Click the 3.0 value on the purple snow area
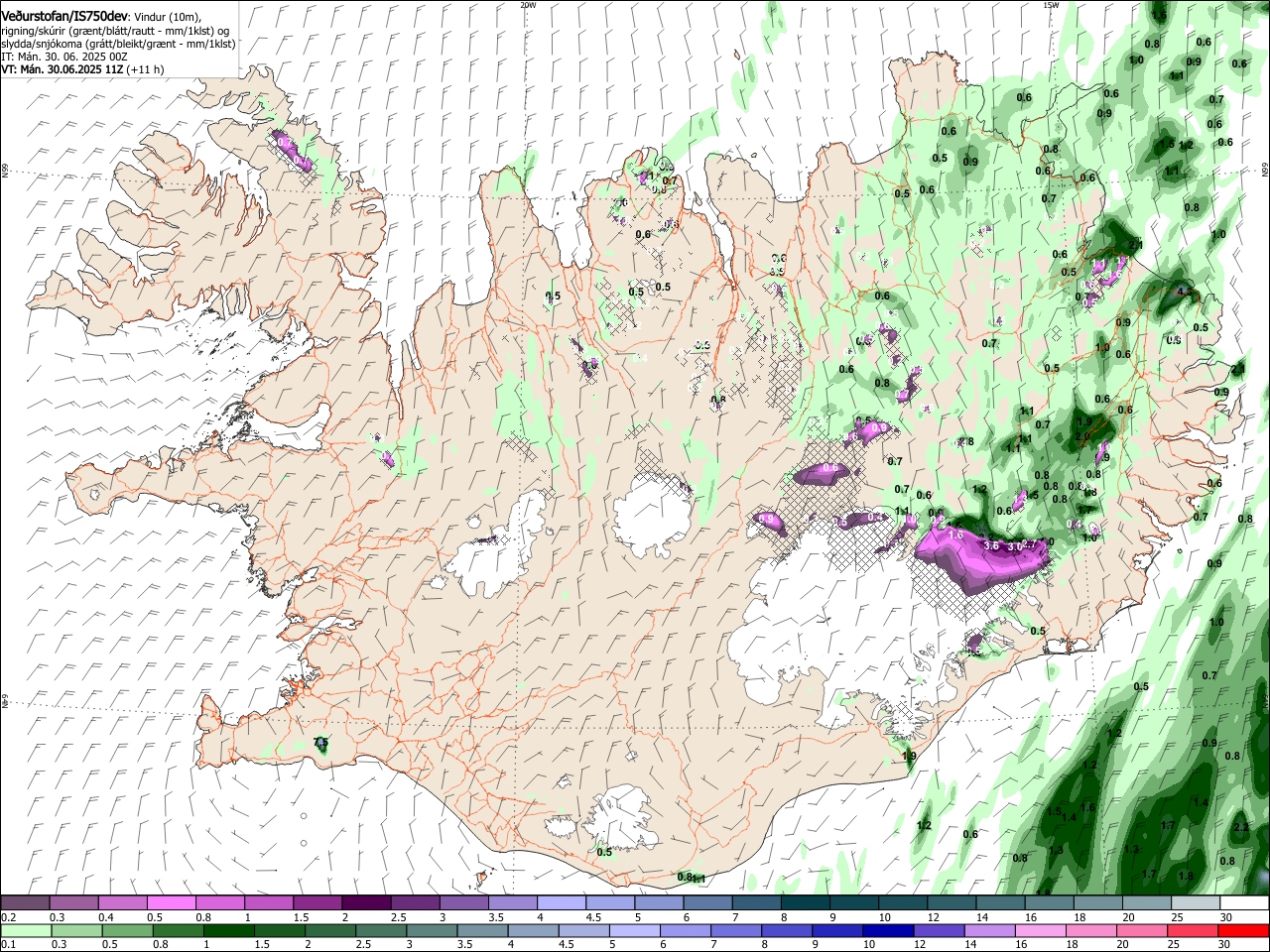The image size is (1270, 952). pos(1014,546)
